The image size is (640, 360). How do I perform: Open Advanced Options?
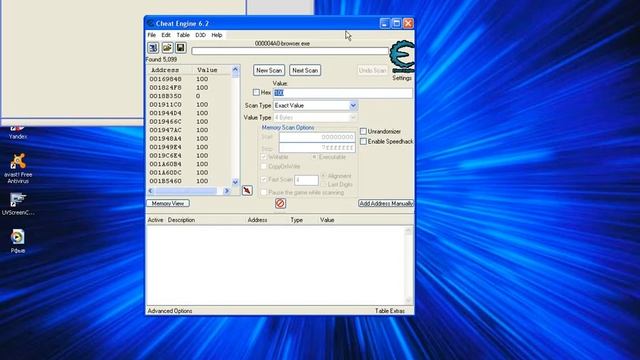(x=170, y=311)
